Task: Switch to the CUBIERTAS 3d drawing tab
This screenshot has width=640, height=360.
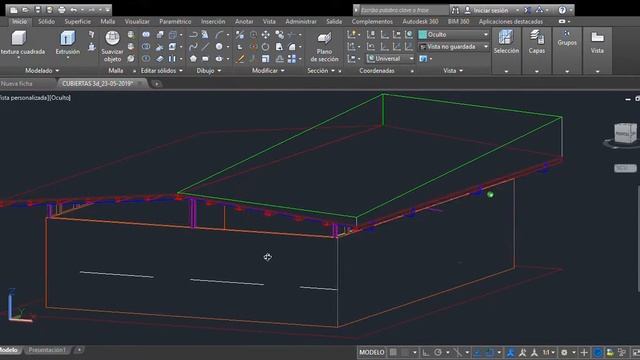Action: (x=101, y=84)
